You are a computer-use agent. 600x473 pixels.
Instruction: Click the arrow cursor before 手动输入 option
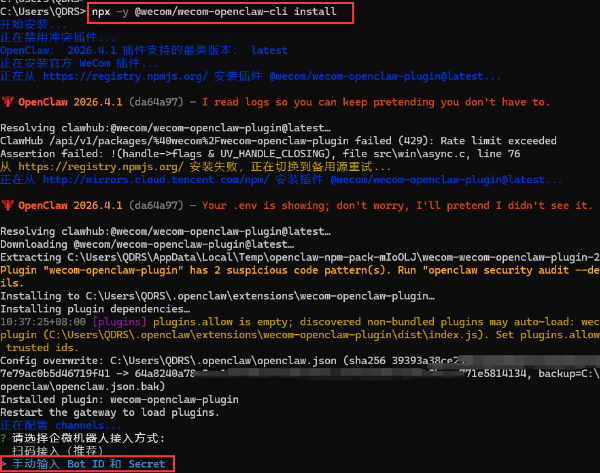[x=4, y=464]
